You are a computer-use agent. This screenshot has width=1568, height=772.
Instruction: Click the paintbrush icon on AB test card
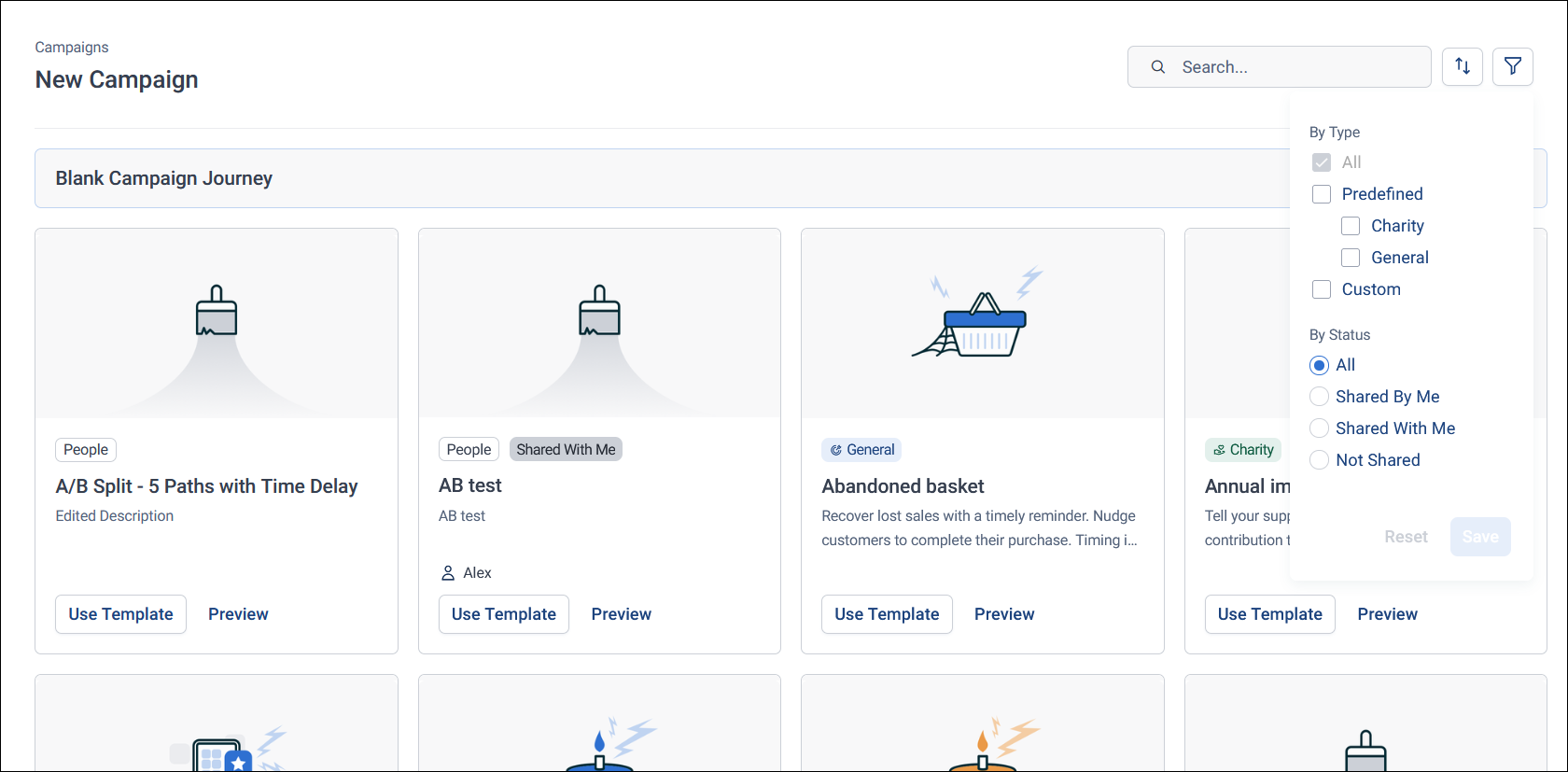599,311
